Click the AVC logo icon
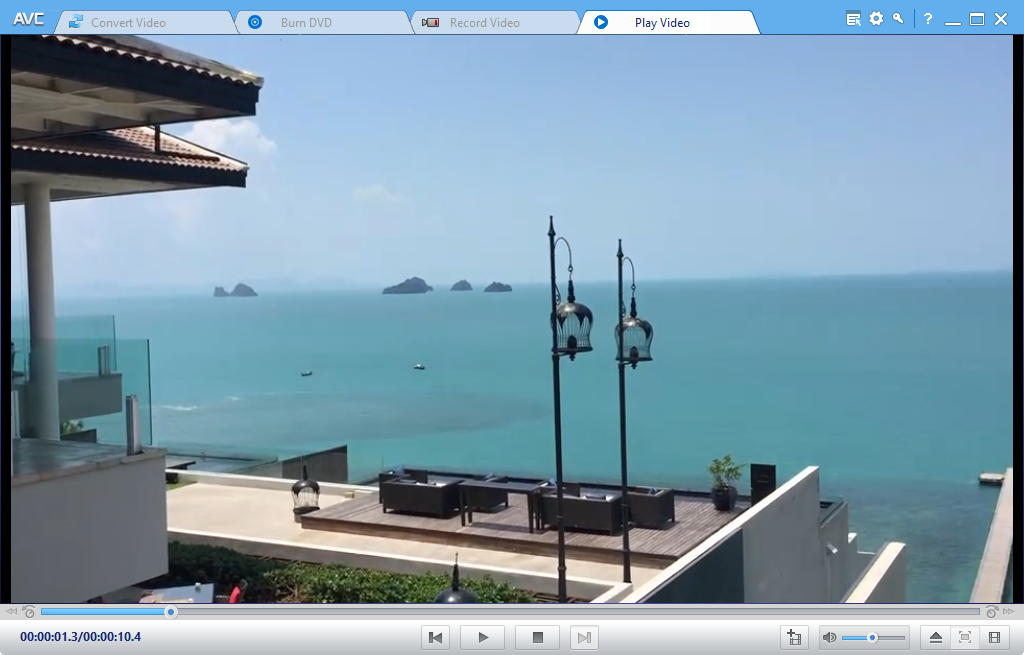 click(x=28, y=17)
